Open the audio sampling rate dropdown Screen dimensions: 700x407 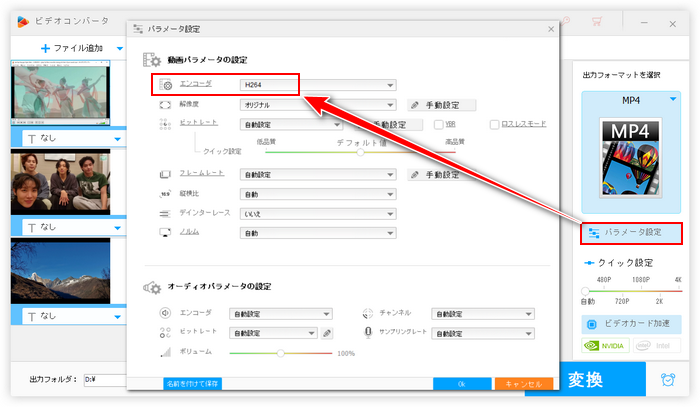point(483,333)
